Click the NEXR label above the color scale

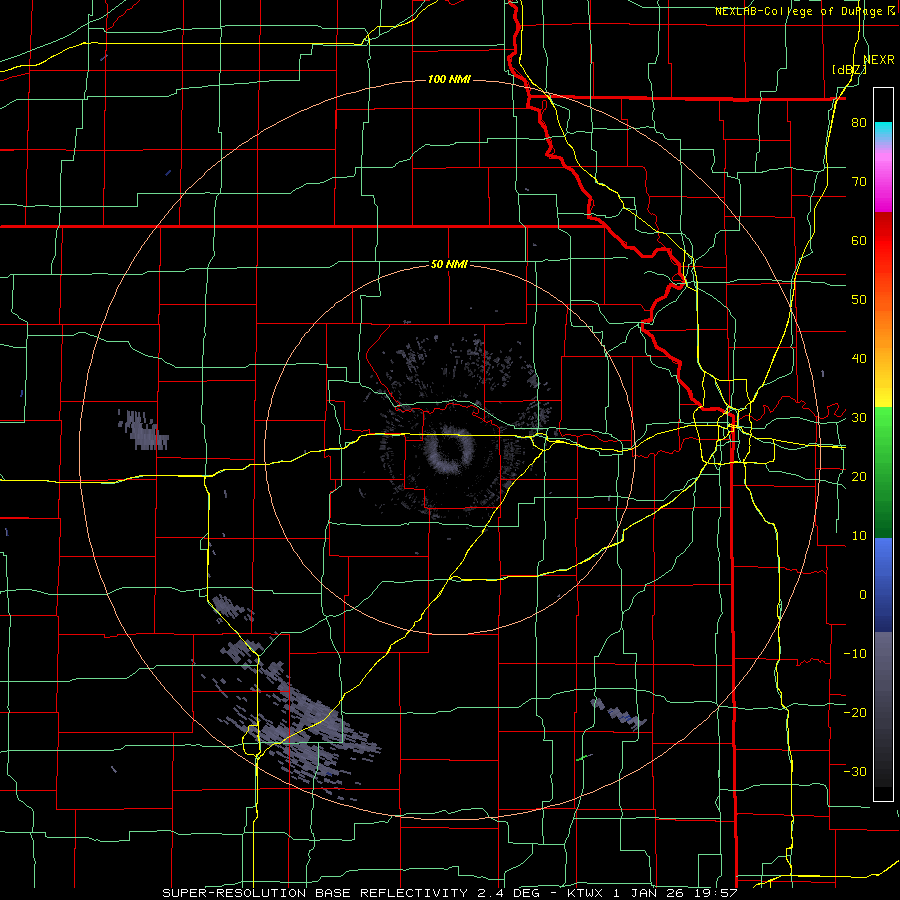click(x=879, y=59)
